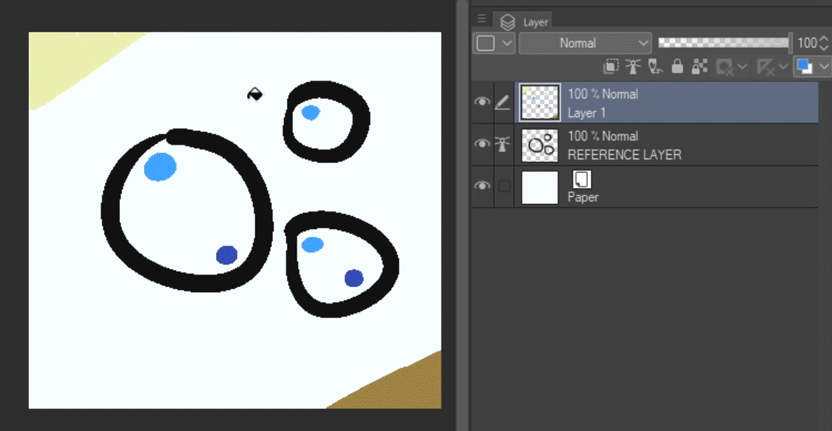Click '100 % Normal' on Layer 1 row
This screenshot has height=431, width=832.
[x=603, y=94]
